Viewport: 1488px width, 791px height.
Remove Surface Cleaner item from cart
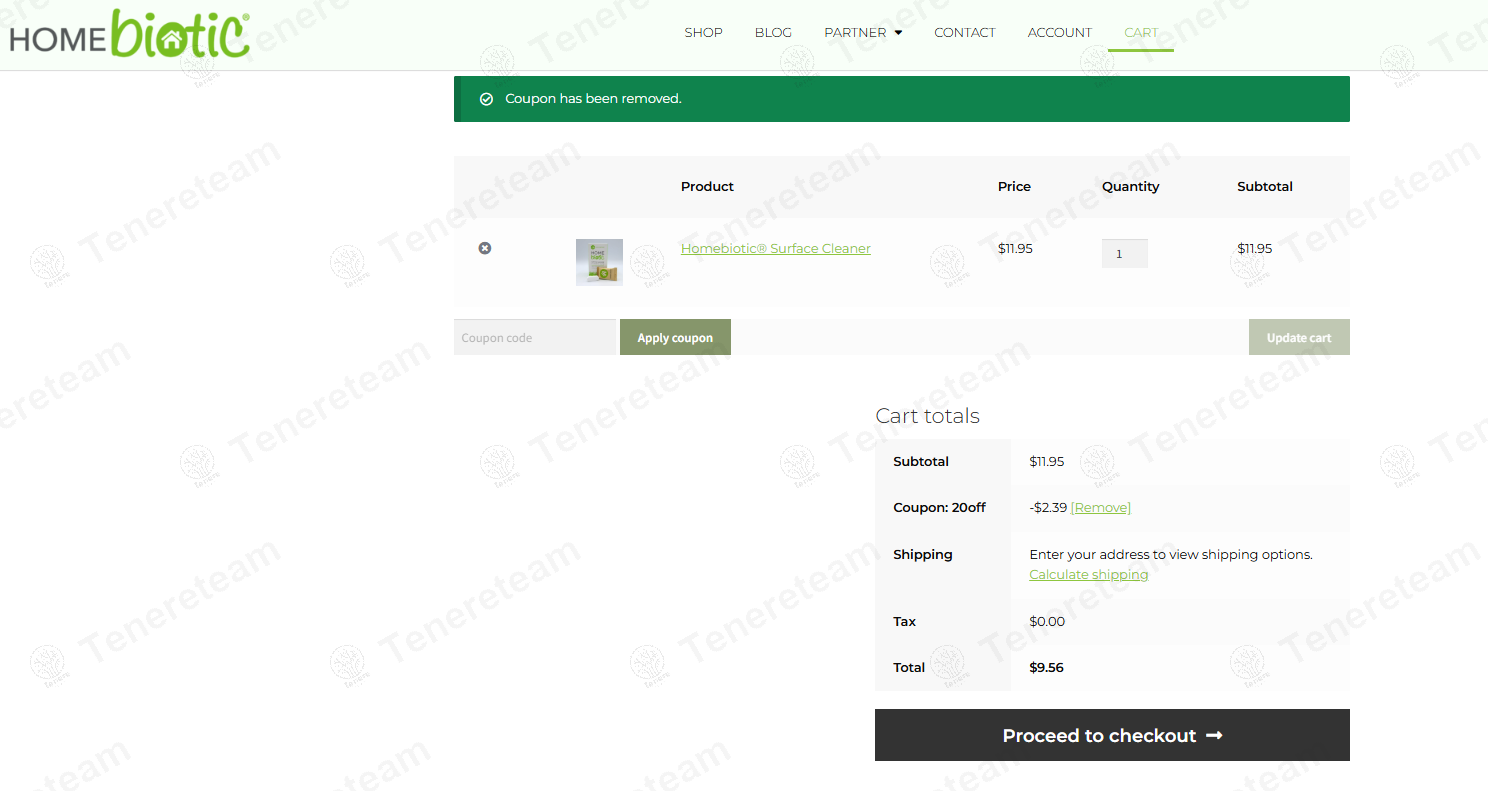tap(485, 248)
